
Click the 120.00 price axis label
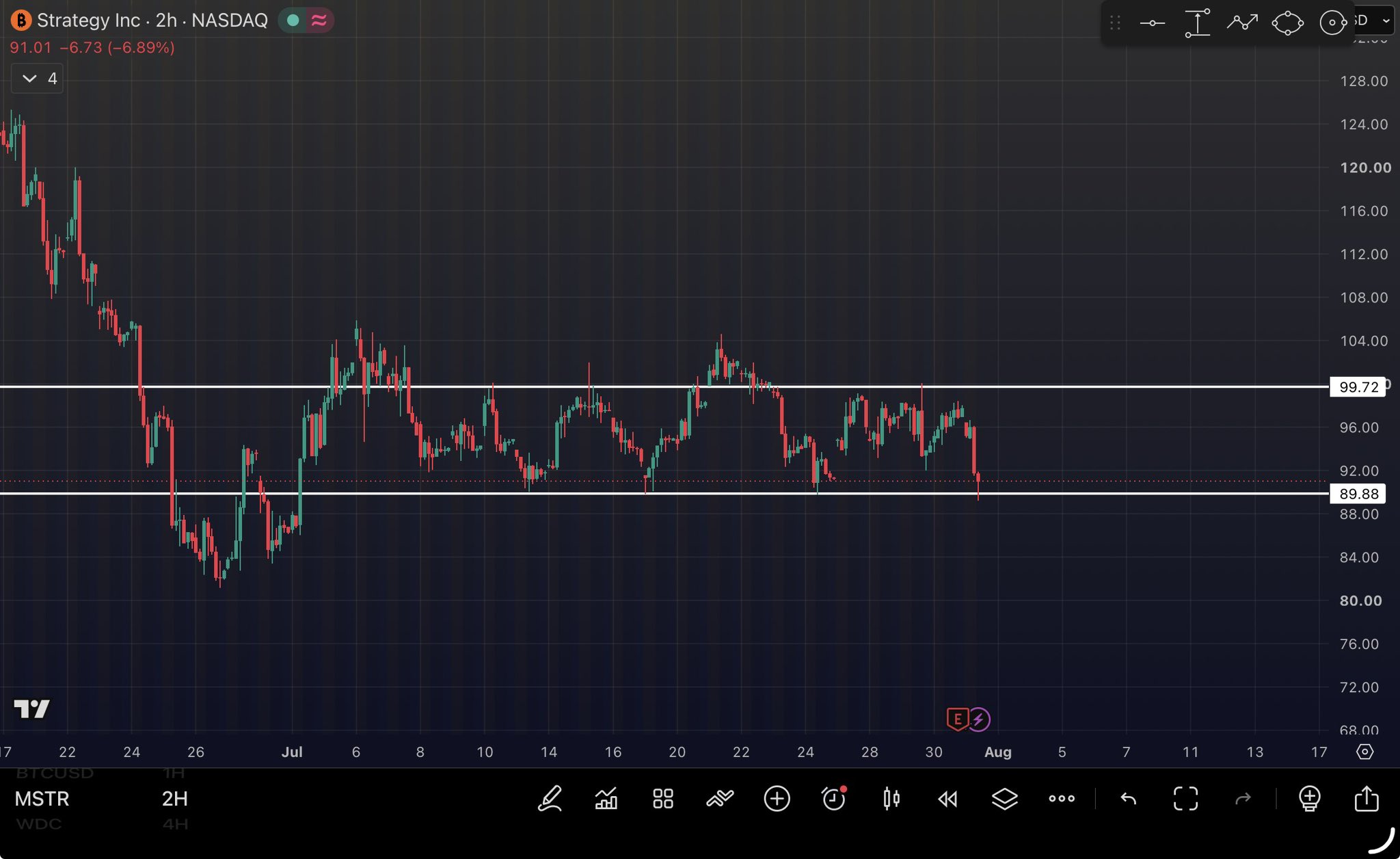1365,168
